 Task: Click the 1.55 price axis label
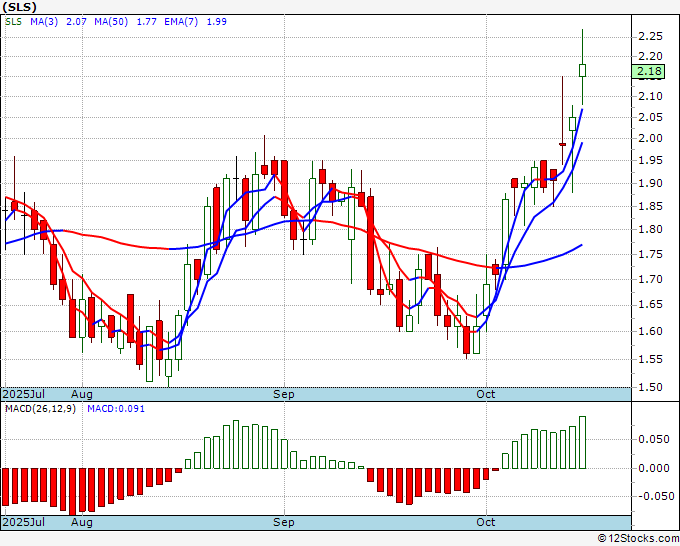coord(651,359)
